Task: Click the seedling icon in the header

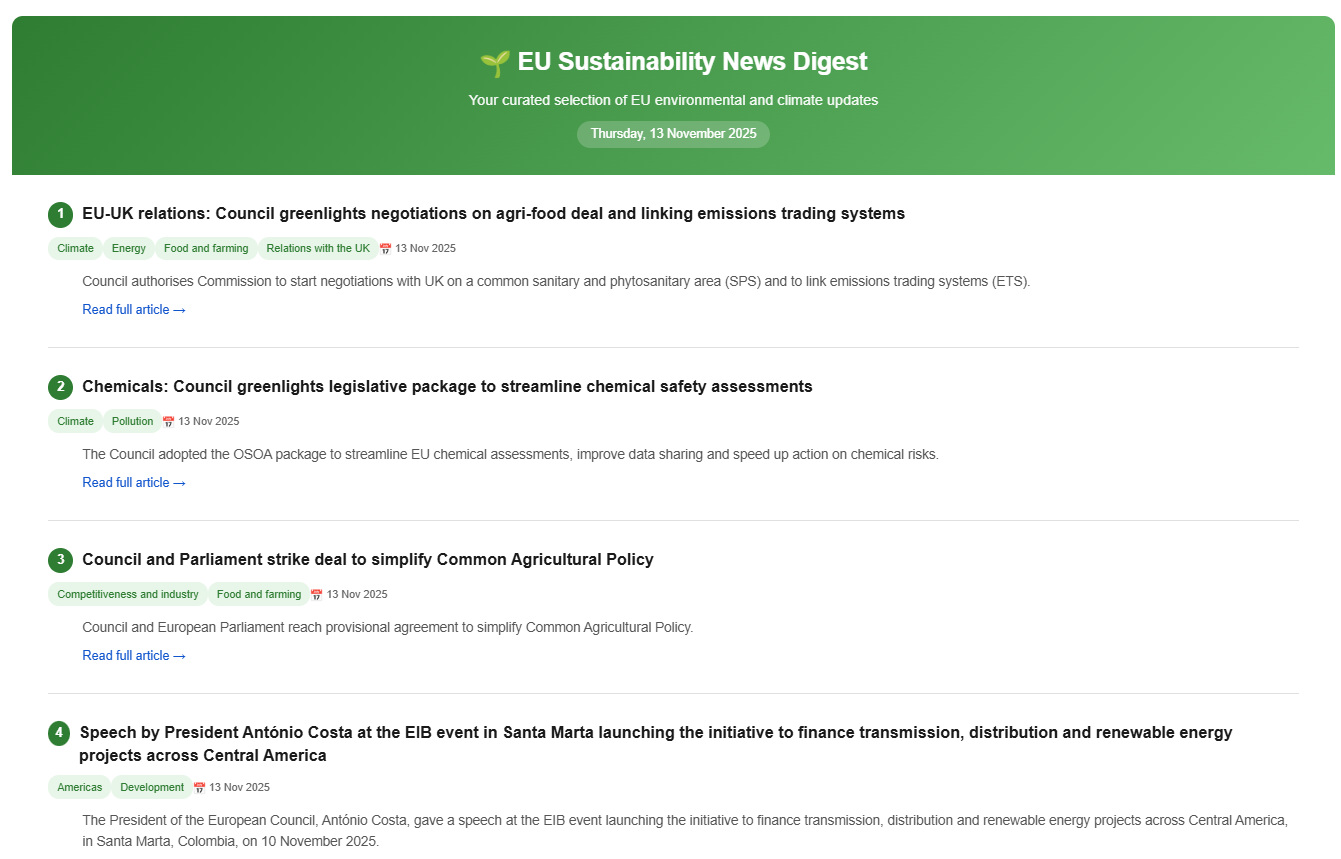Action: pyautogui.click(x=494, y=63)
